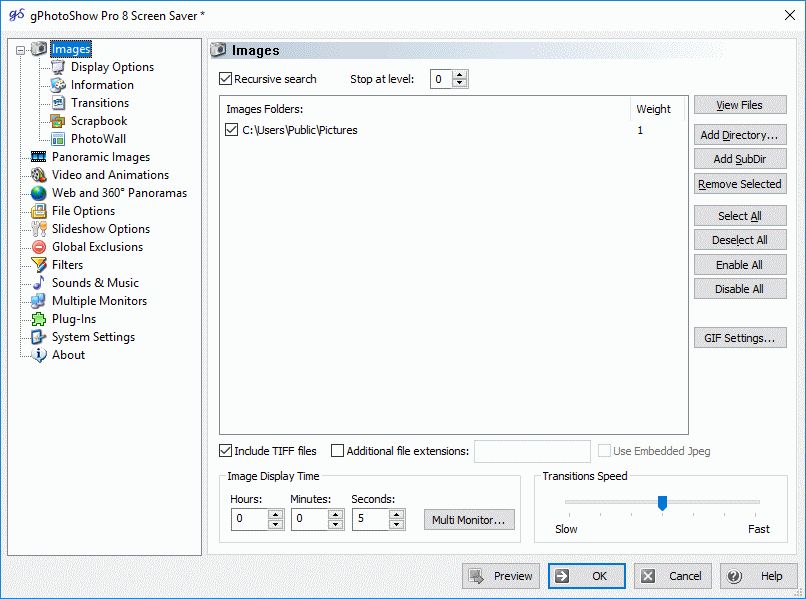Click the camera icon in Images header

tap(218, 50)
